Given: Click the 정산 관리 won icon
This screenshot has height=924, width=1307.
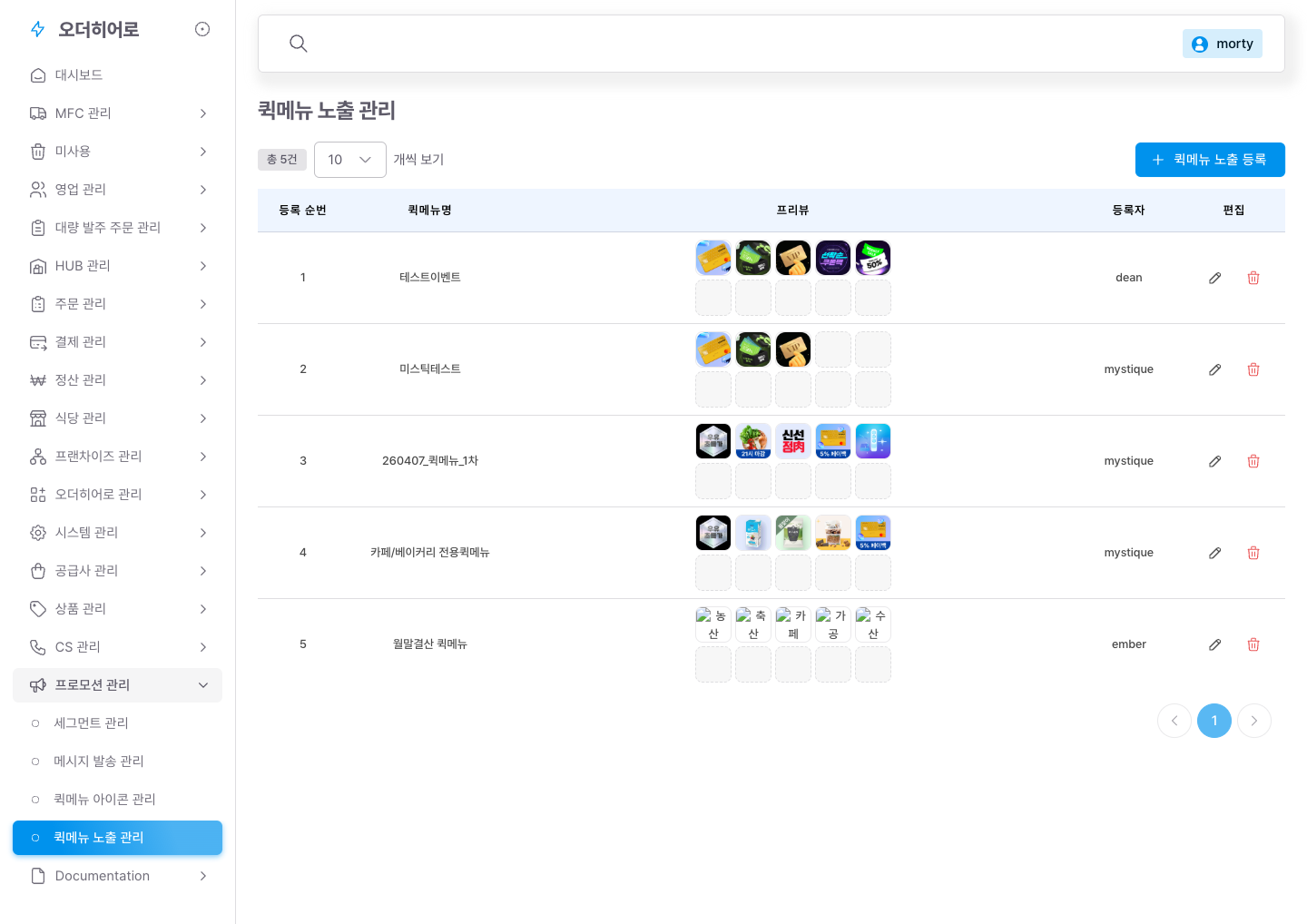Looking at the screenshot, I should (x=38, y=380).
